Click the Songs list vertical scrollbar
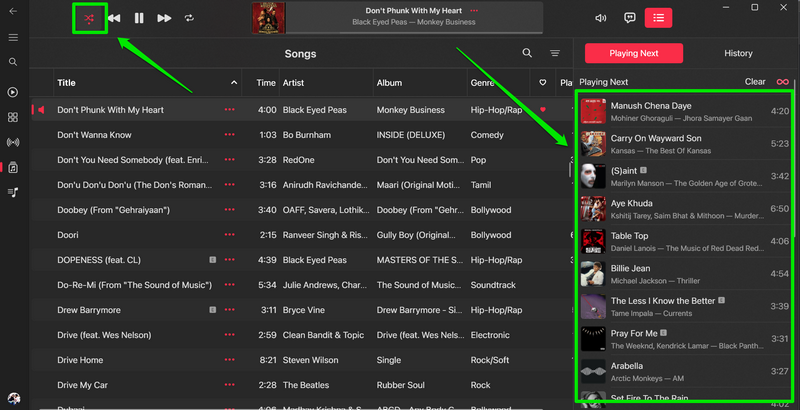The image size is (800, 410). 570,169
